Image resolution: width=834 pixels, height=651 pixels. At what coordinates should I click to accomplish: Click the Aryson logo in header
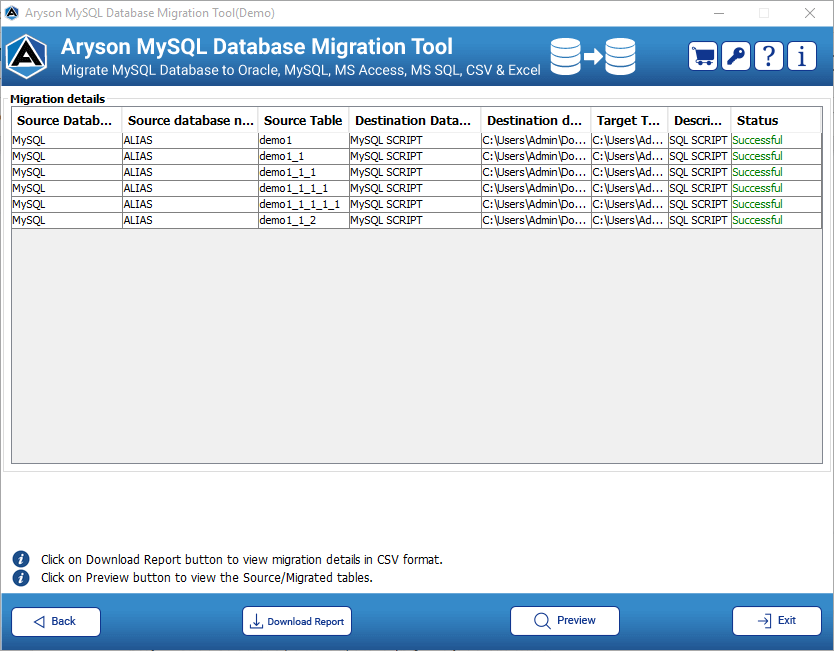[27, 56]
